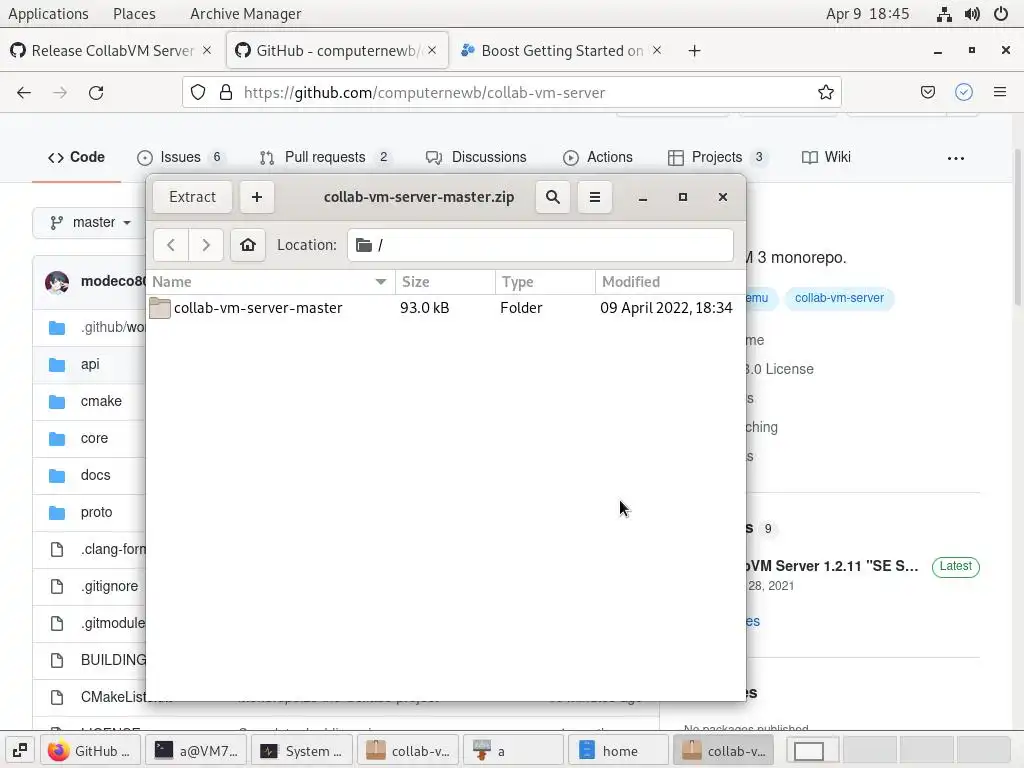Screen dimensions: 1024x768
Task: Open the Firefox account icon
Action: click(x=964, y=93)
